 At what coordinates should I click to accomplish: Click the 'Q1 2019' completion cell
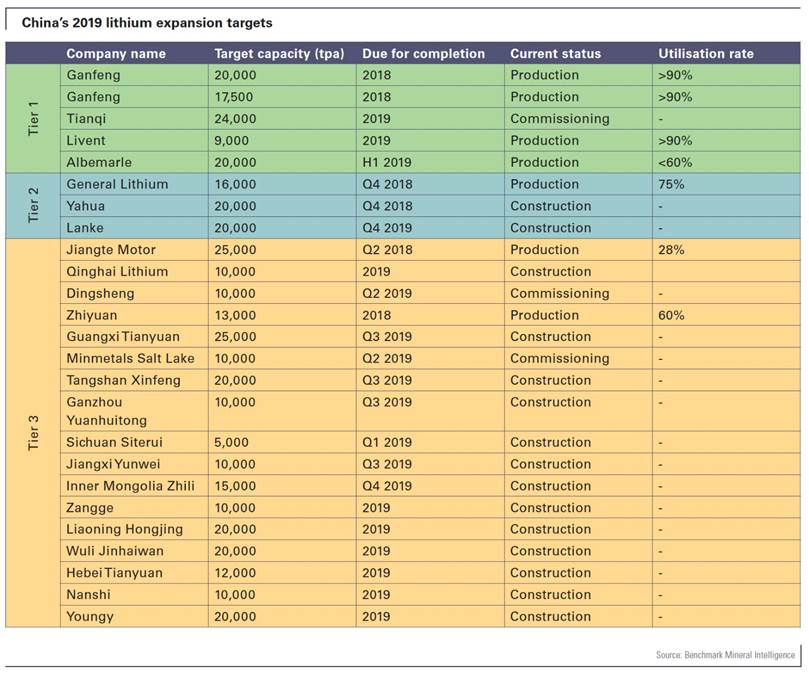(387, 442)
